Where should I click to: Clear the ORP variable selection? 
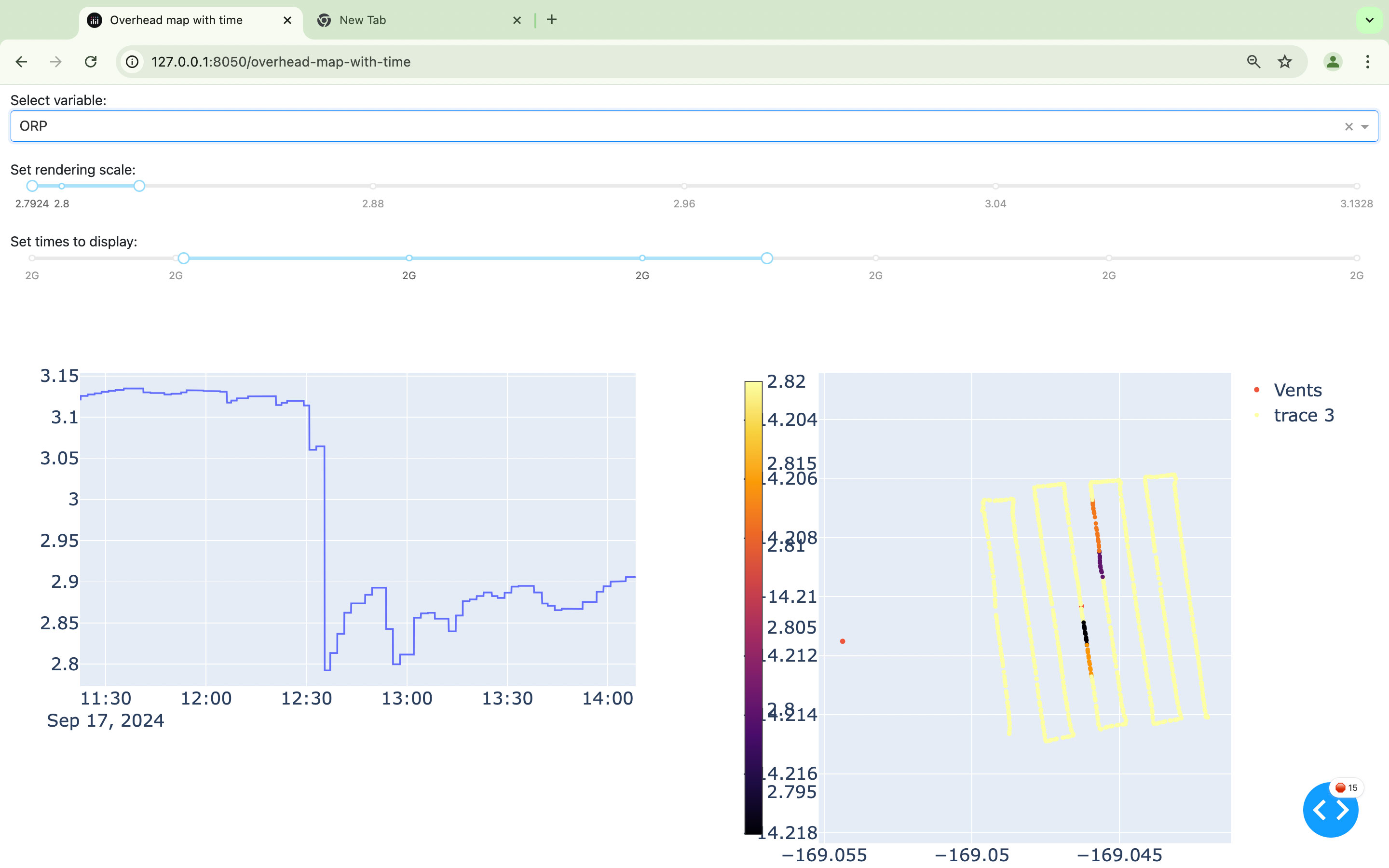click(1348, 127)
